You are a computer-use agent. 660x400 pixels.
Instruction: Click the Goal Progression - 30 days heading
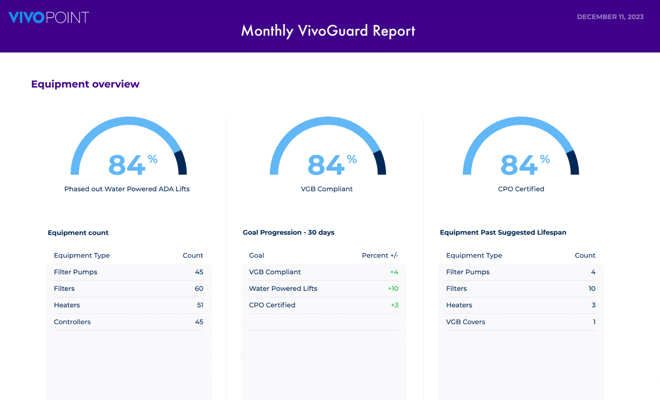(x=288, y=232)
